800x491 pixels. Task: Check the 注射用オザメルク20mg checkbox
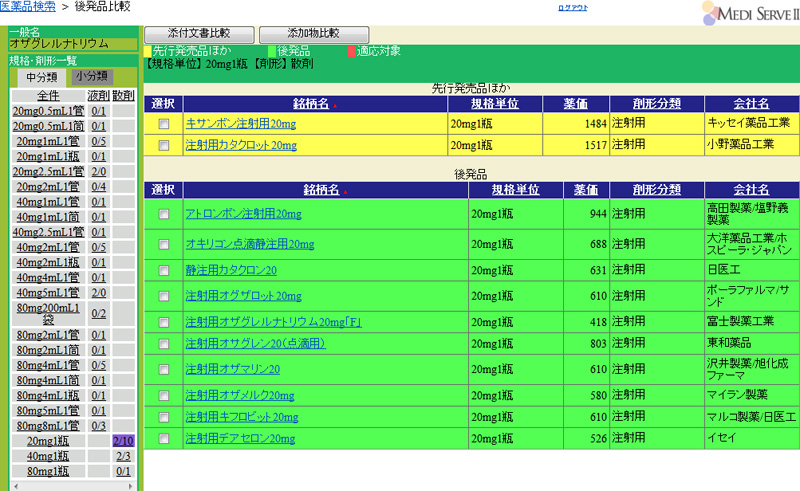coord(164,396)
